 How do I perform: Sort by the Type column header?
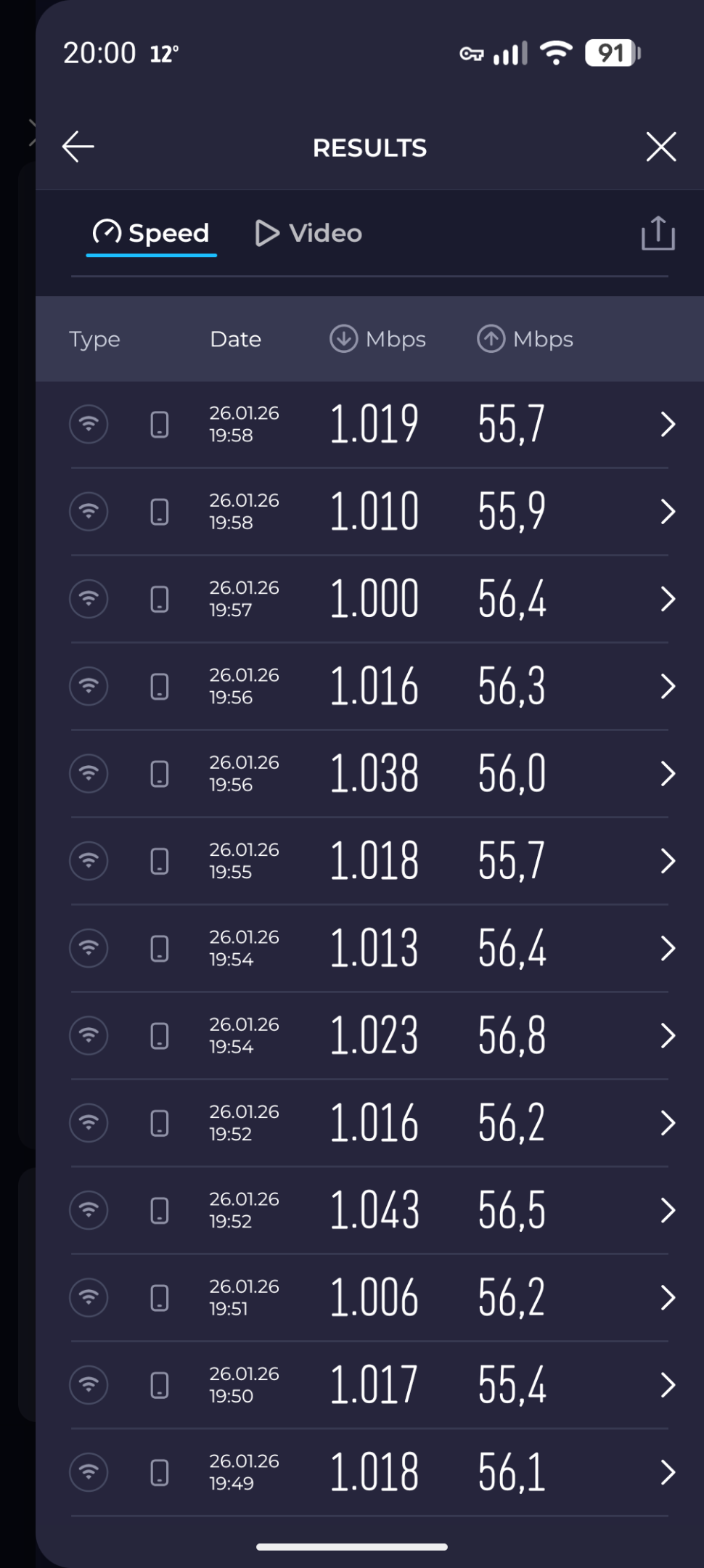pyautogui.click(x=95, y=340)
